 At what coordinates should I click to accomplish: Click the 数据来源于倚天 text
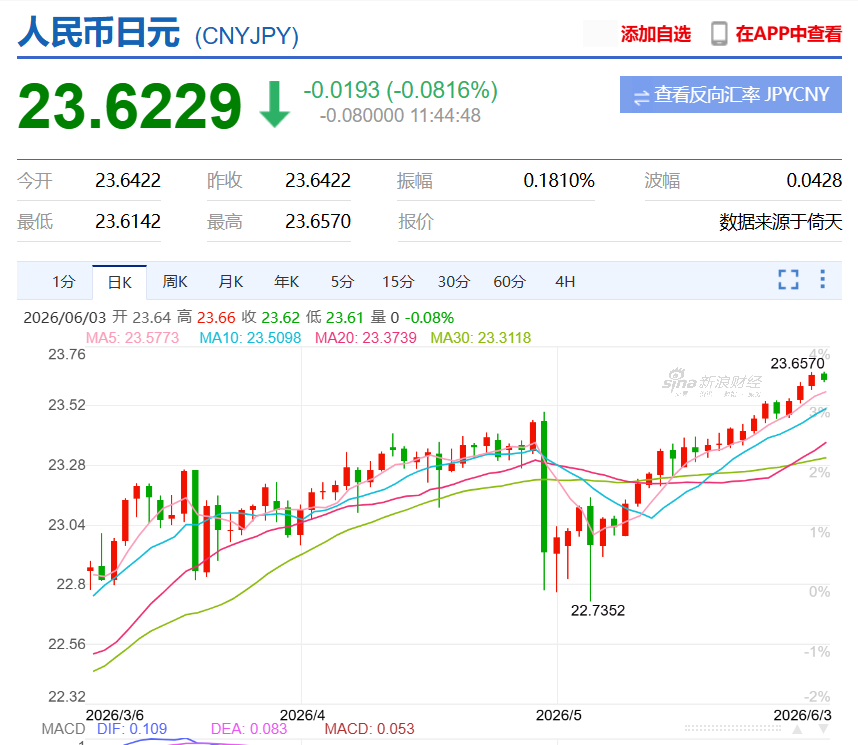pos(780,222)
